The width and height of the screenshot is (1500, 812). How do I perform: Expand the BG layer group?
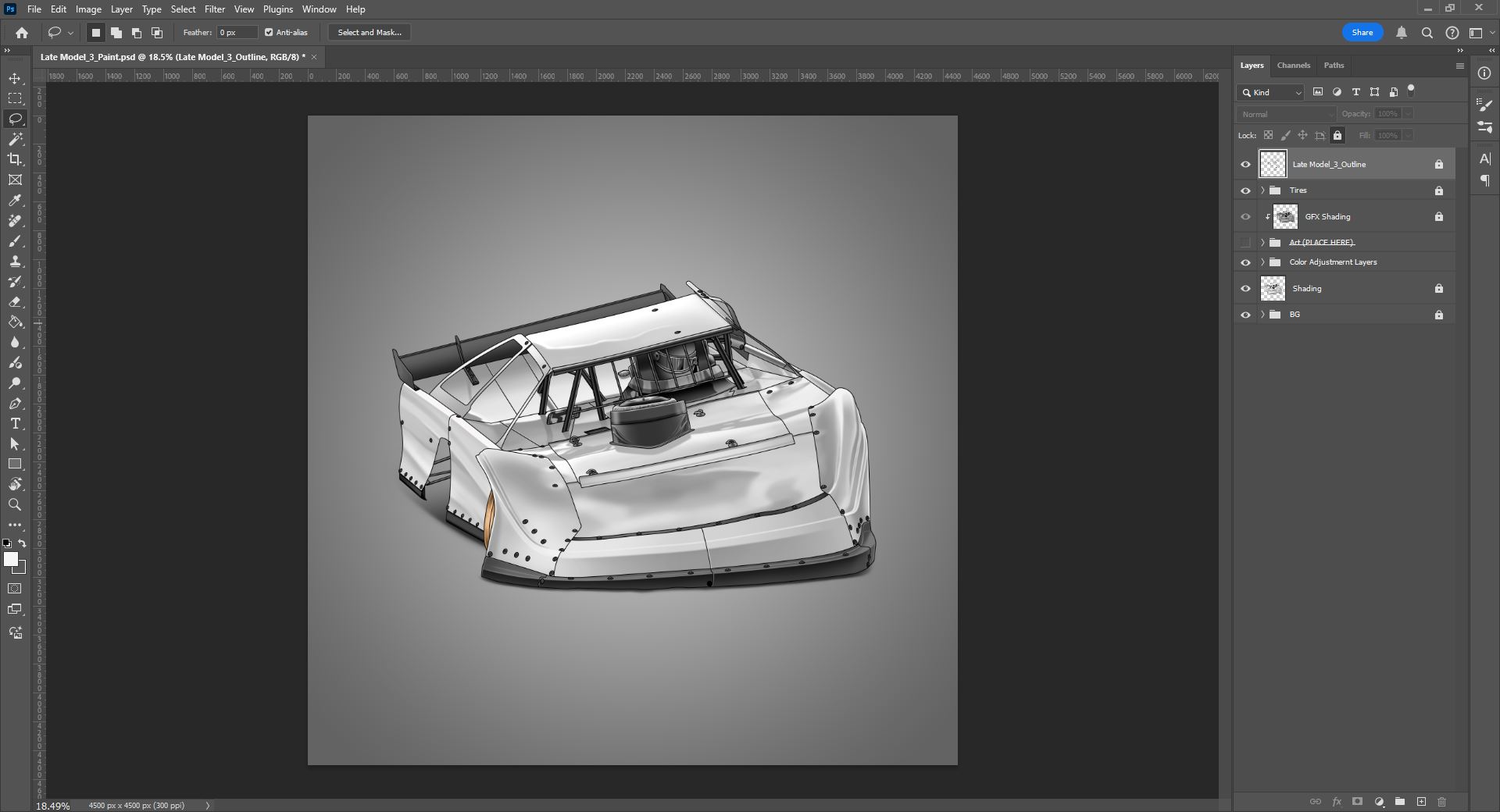coord(1262,315)
